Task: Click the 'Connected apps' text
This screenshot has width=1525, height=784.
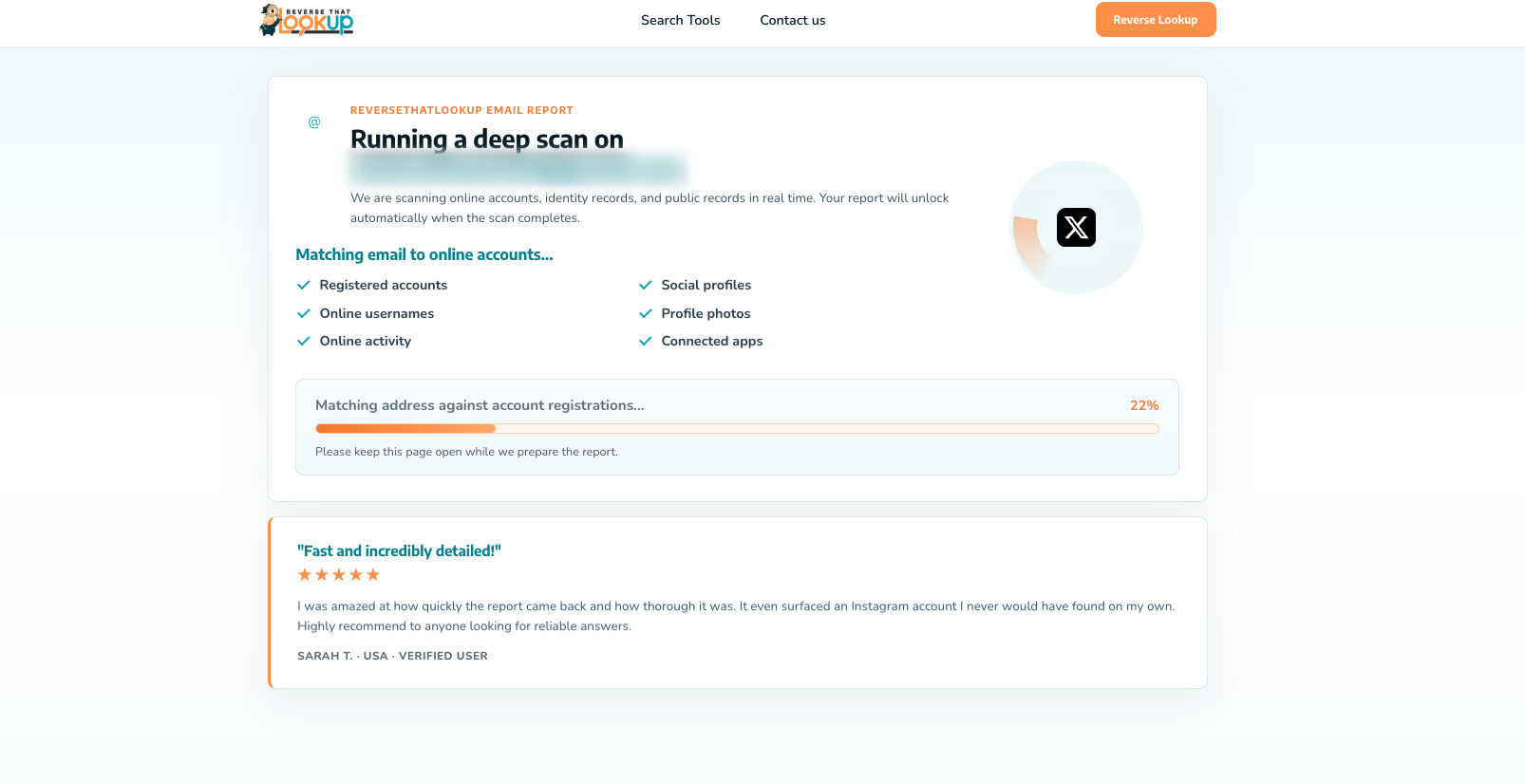Action: (x=712, y=341)
